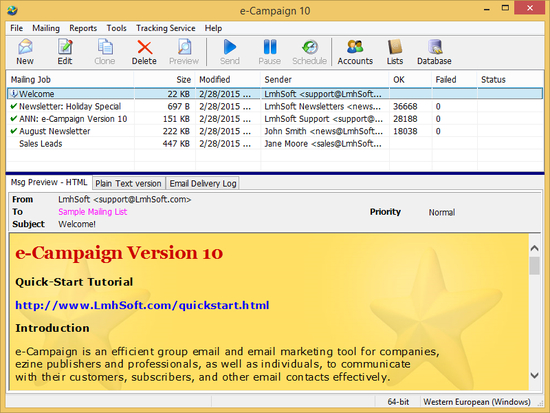
Task: Maximize the e-Campaign window
Action: pos(505,8)
